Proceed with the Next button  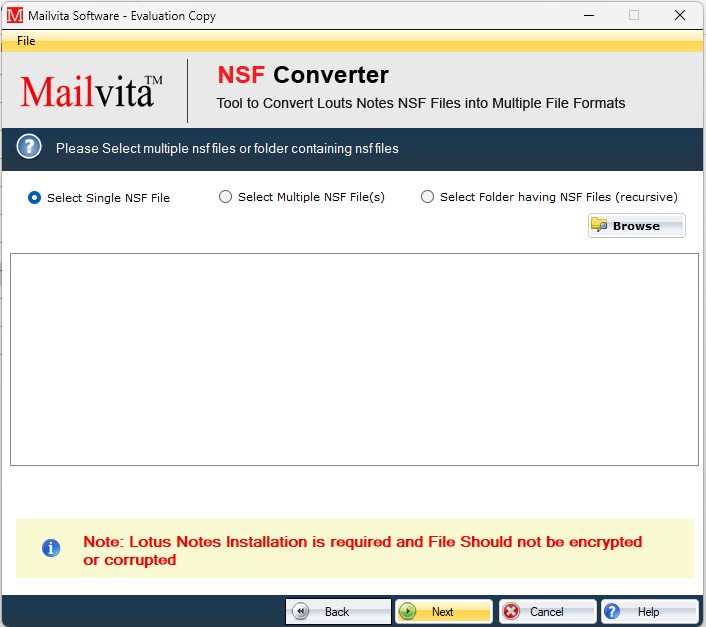coord(444,611)
